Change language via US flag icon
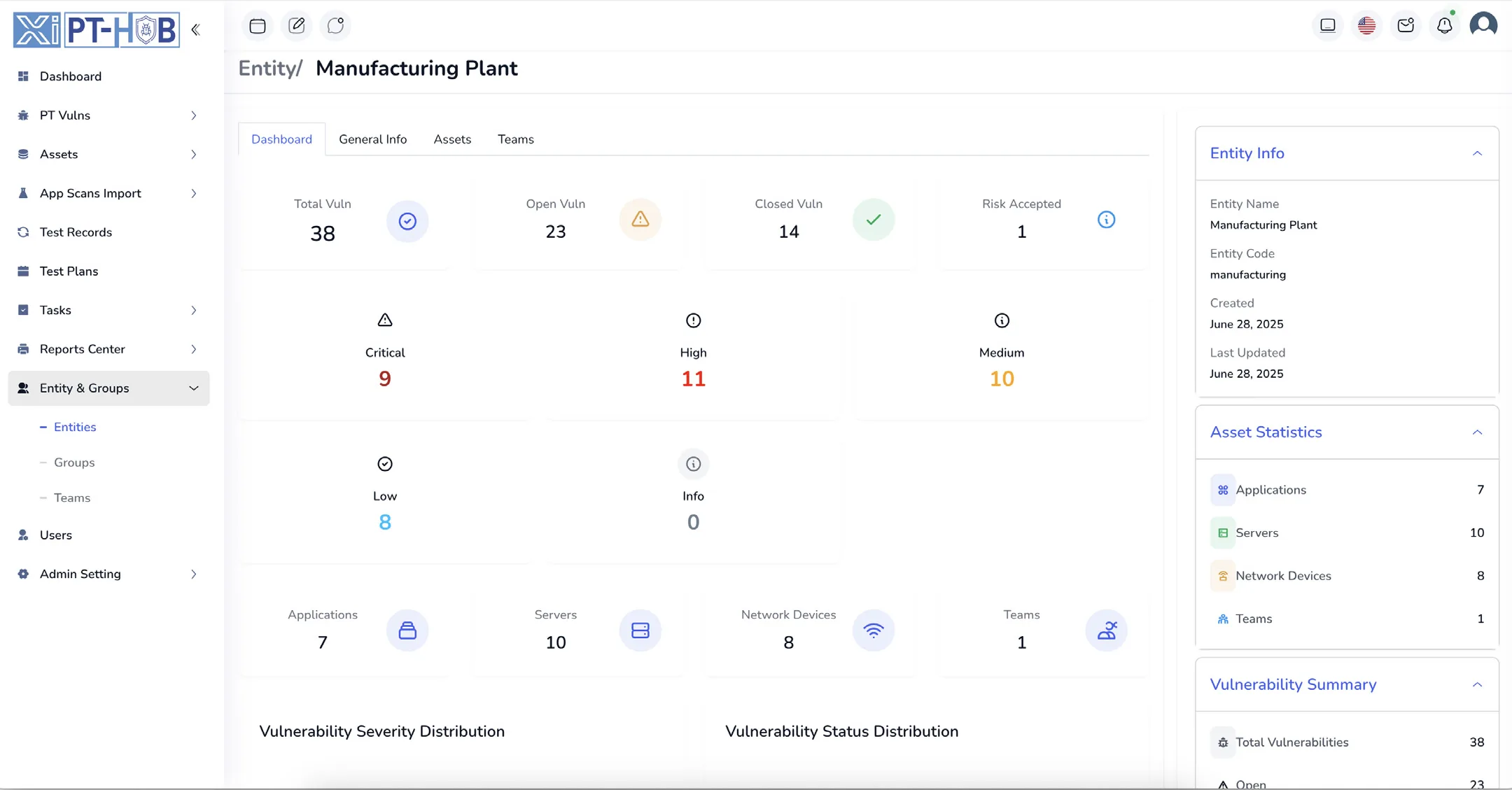Screen dimensions: 1512x790 coord(1367,26)
